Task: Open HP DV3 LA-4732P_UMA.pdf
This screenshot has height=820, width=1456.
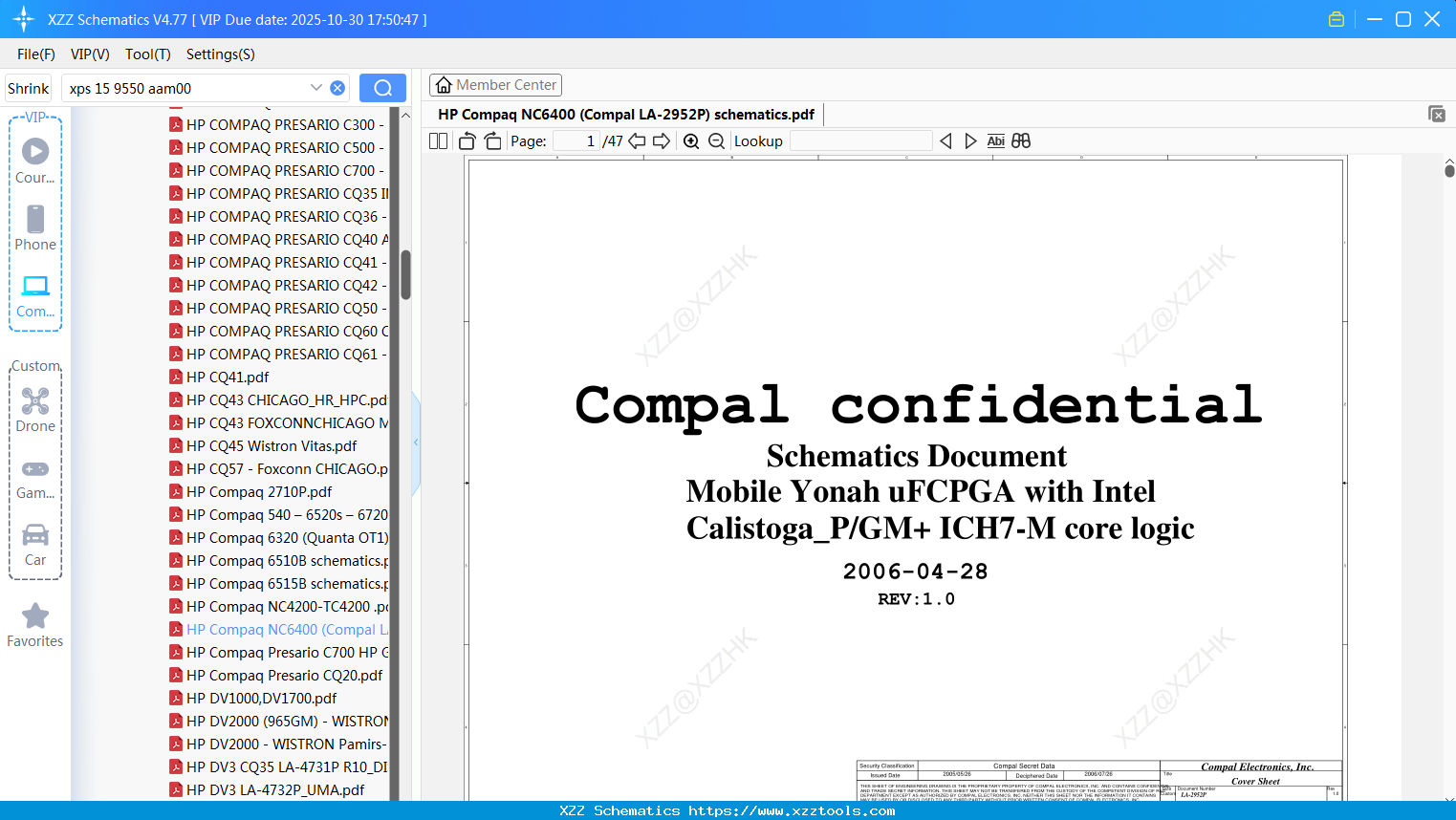Action: pyautogui.click(x=268, y=789)
